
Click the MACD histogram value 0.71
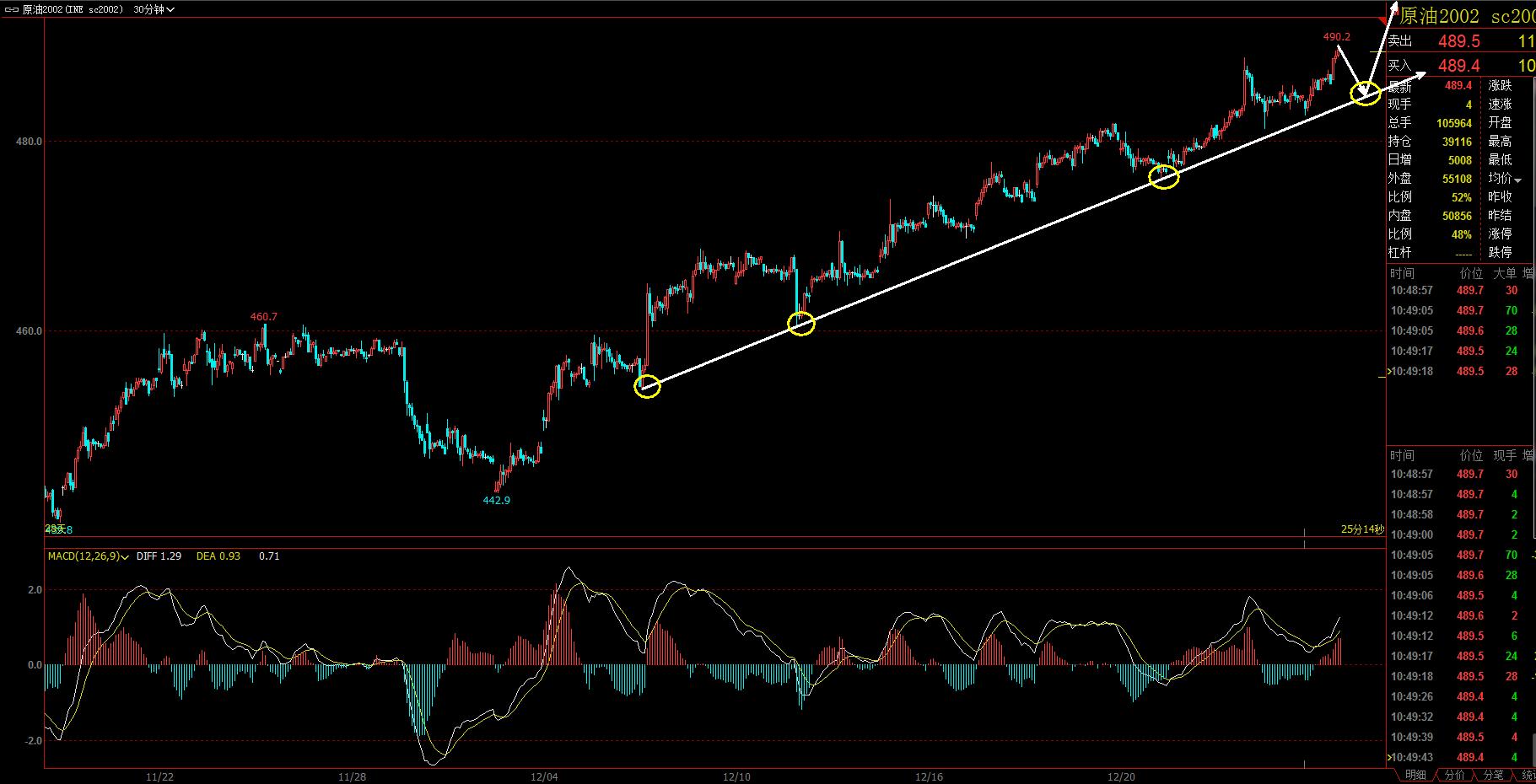269,556
